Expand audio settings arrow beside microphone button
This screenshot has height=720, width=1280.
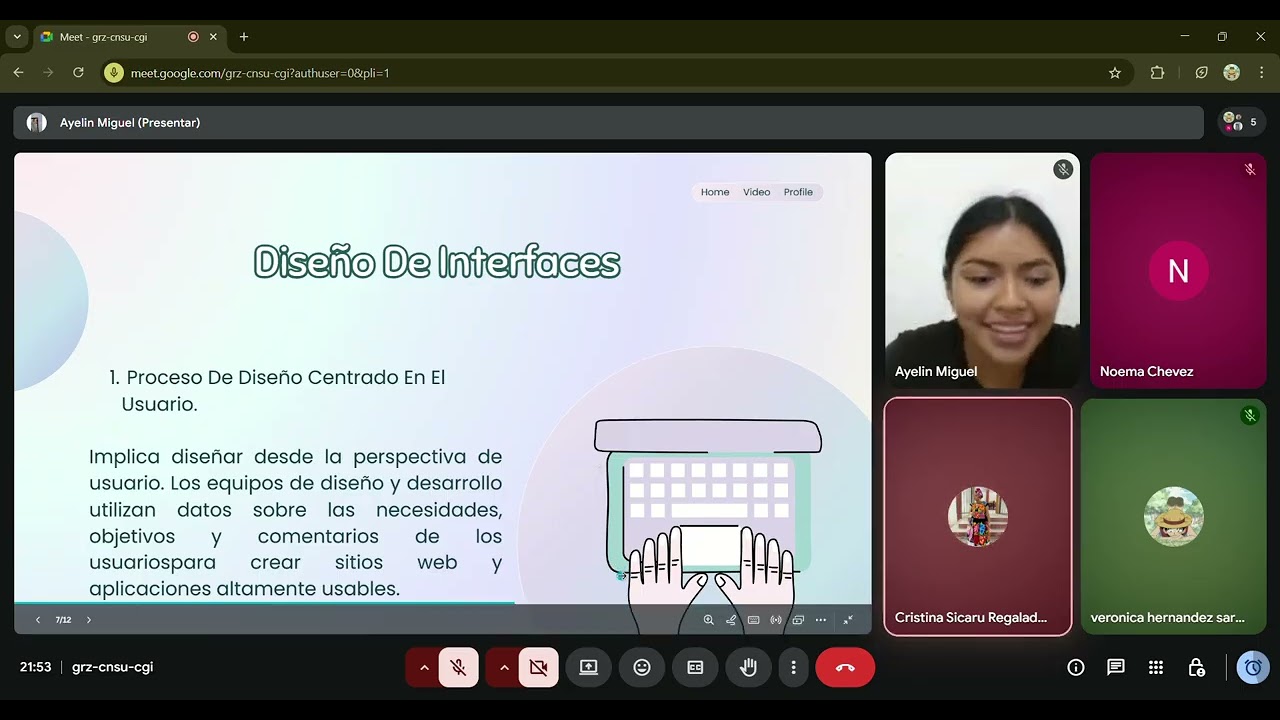(x=424, y=667)
